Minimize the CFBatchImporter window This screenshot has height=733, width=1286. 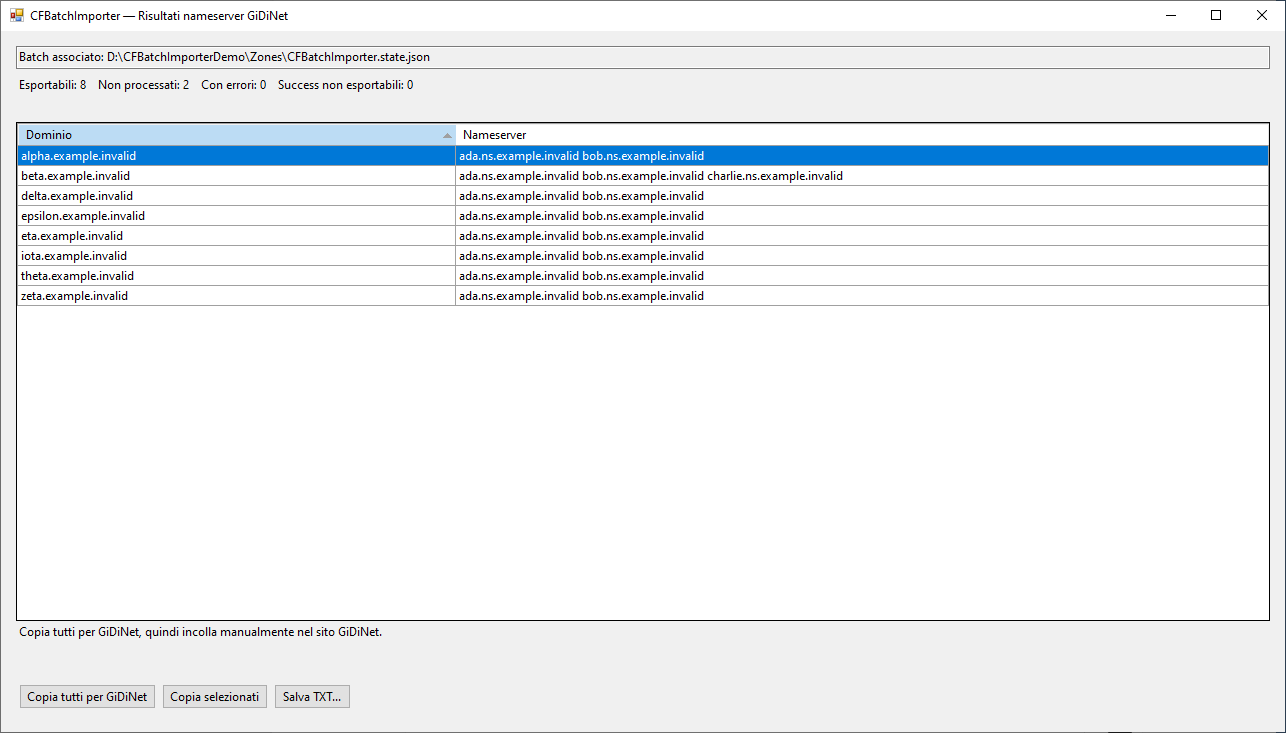[x=1170, y=15]
